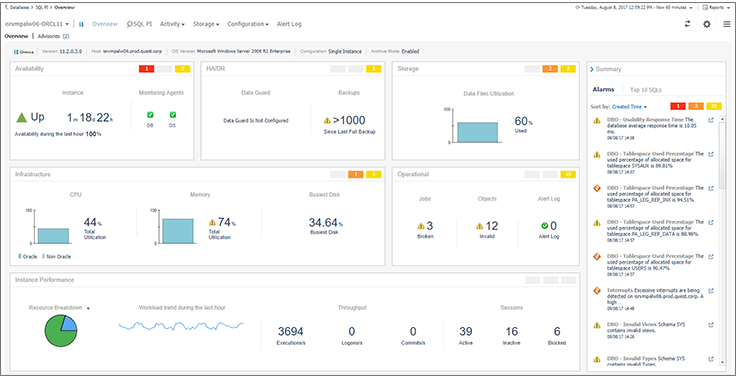Image resolution: width=736 pixels, height=378 pixels.
Task: Switch to the Top 10 SQLs tab
Action: pyautogui.click(x=646, y=89)
